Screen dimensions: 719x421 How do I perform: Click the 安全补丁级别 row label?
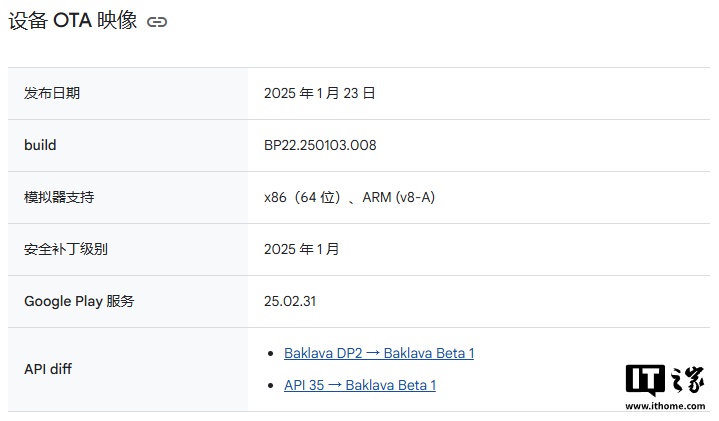click(x=66, y=249)
